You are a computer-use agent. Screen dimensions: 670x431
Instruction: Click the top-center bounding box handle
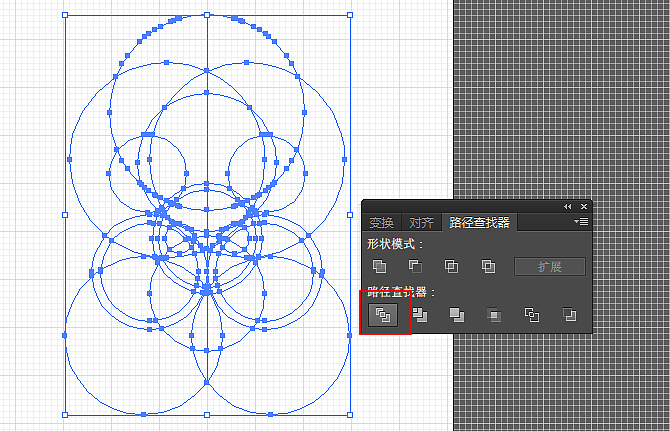(207, 15)
